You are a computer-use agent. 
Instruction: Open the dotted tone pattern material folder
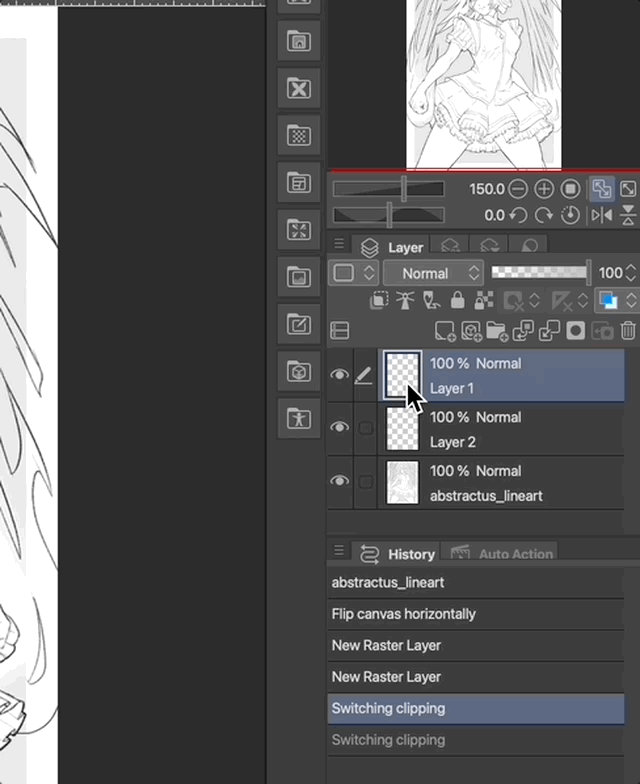point(298,135)
